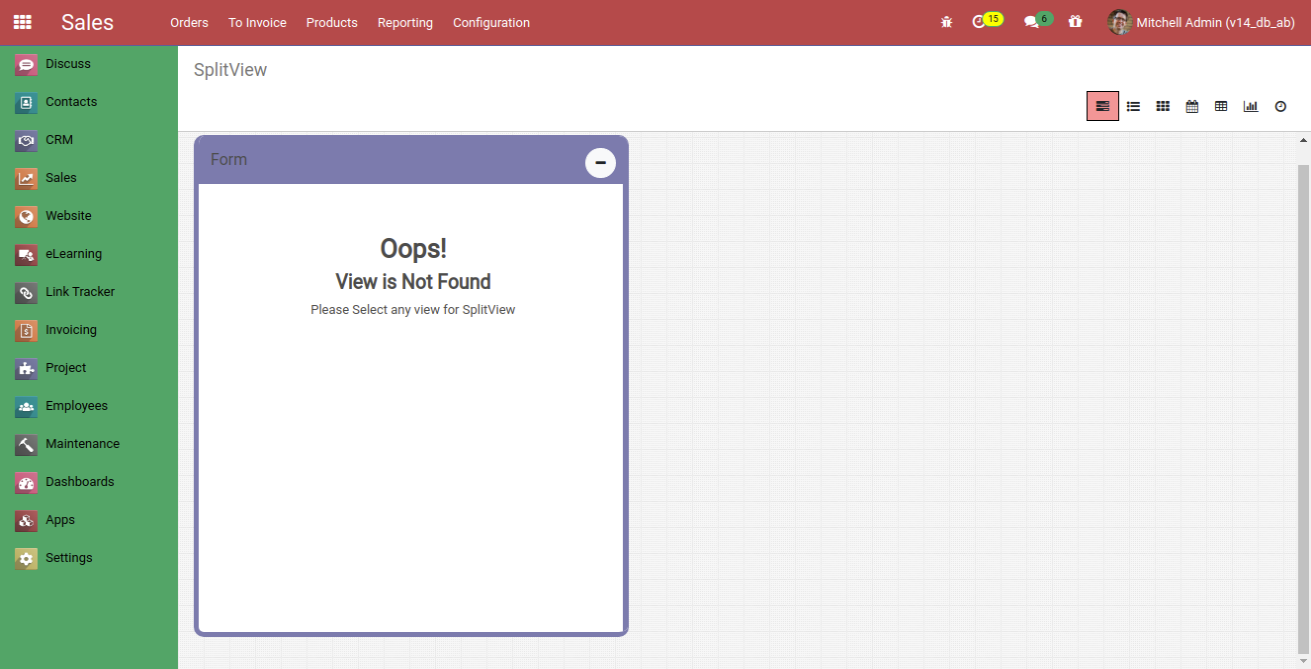1311x669 pixels.
Task: Open the Discuss app
Action: (x=68, y=63)
